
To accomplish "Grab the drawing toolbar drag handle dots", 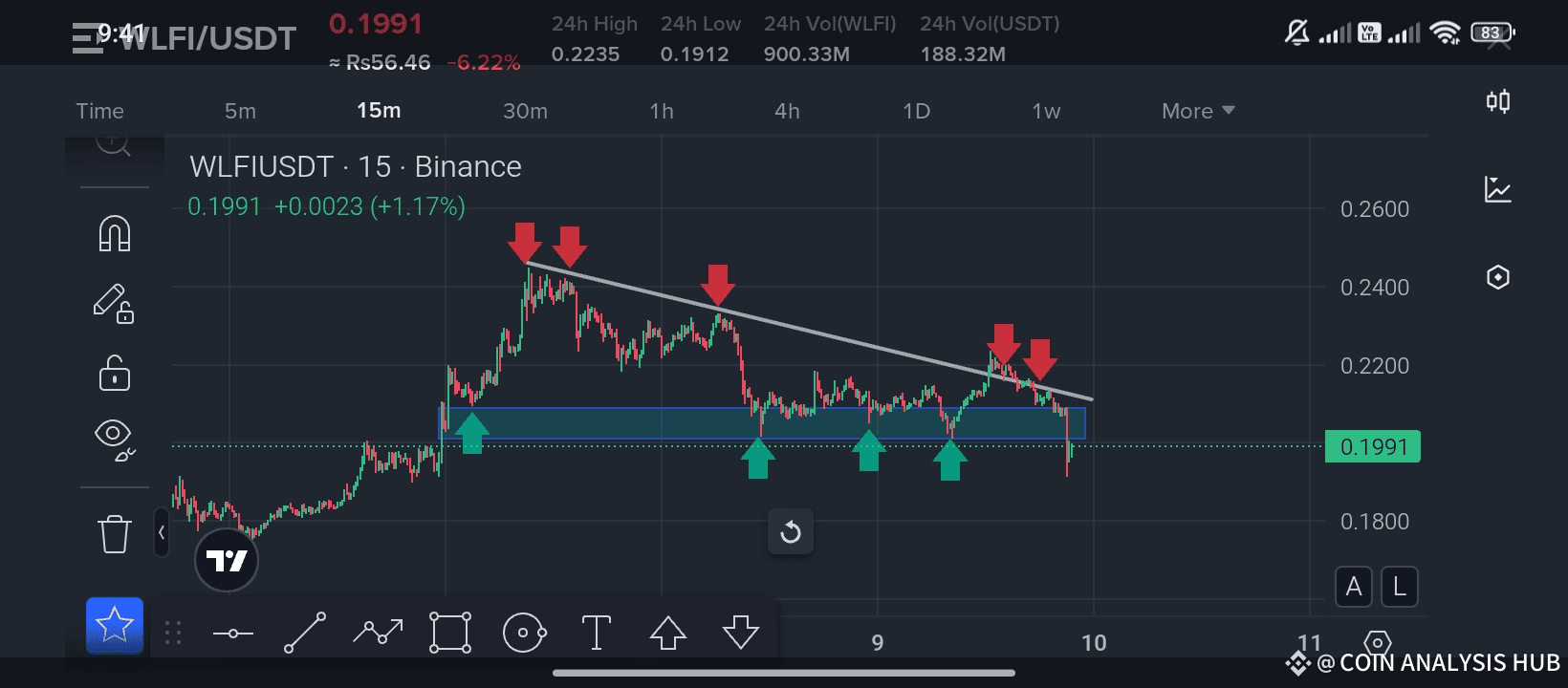I will point(173,633).
